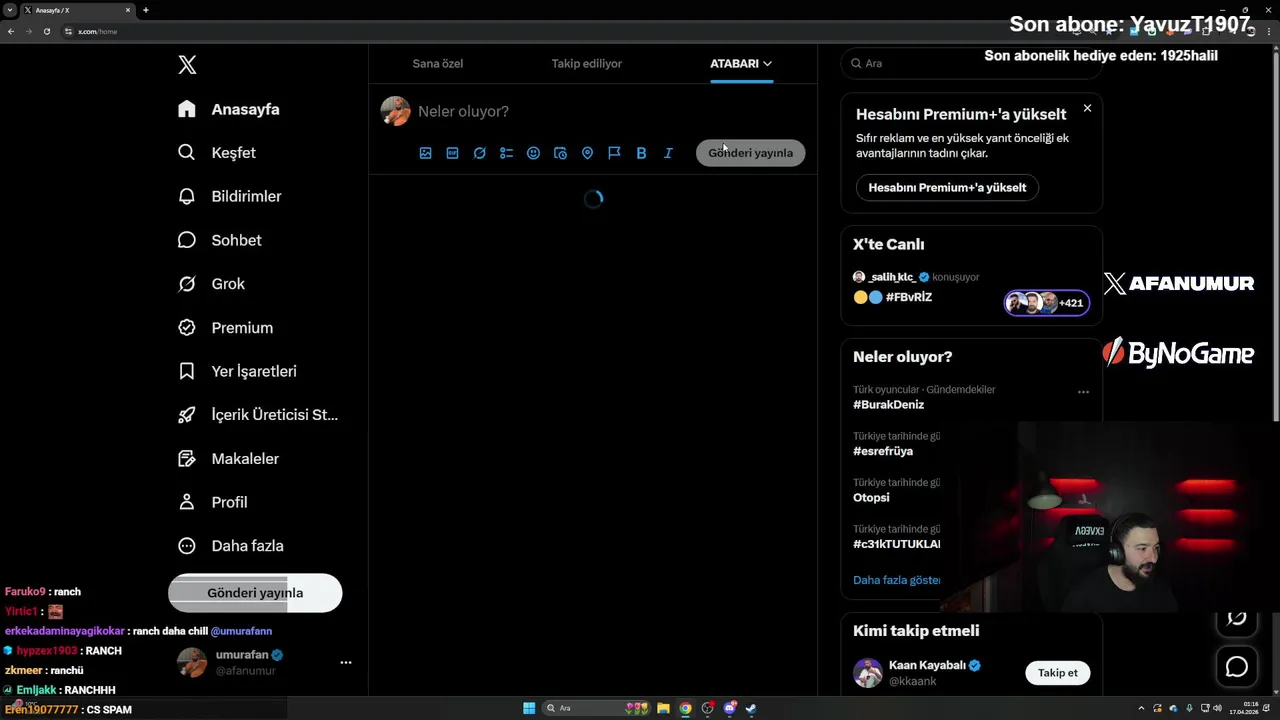Image resolution: width=1280 pixels, height=720 pixels.
Task: Click the sidebar Gönderi yayınla button
Action: point(255,593)
